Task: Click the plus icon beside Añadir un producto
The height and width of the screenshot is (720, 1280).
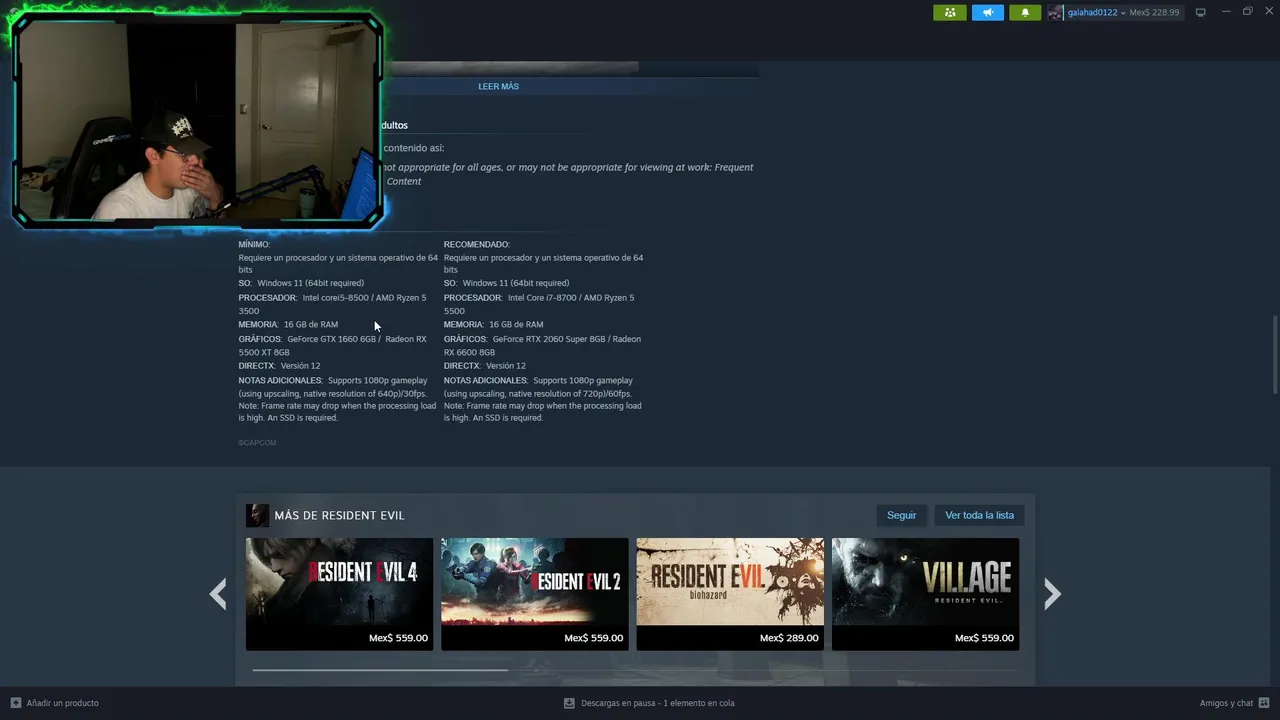Action: pyautogui.click(x=15, y=703)
